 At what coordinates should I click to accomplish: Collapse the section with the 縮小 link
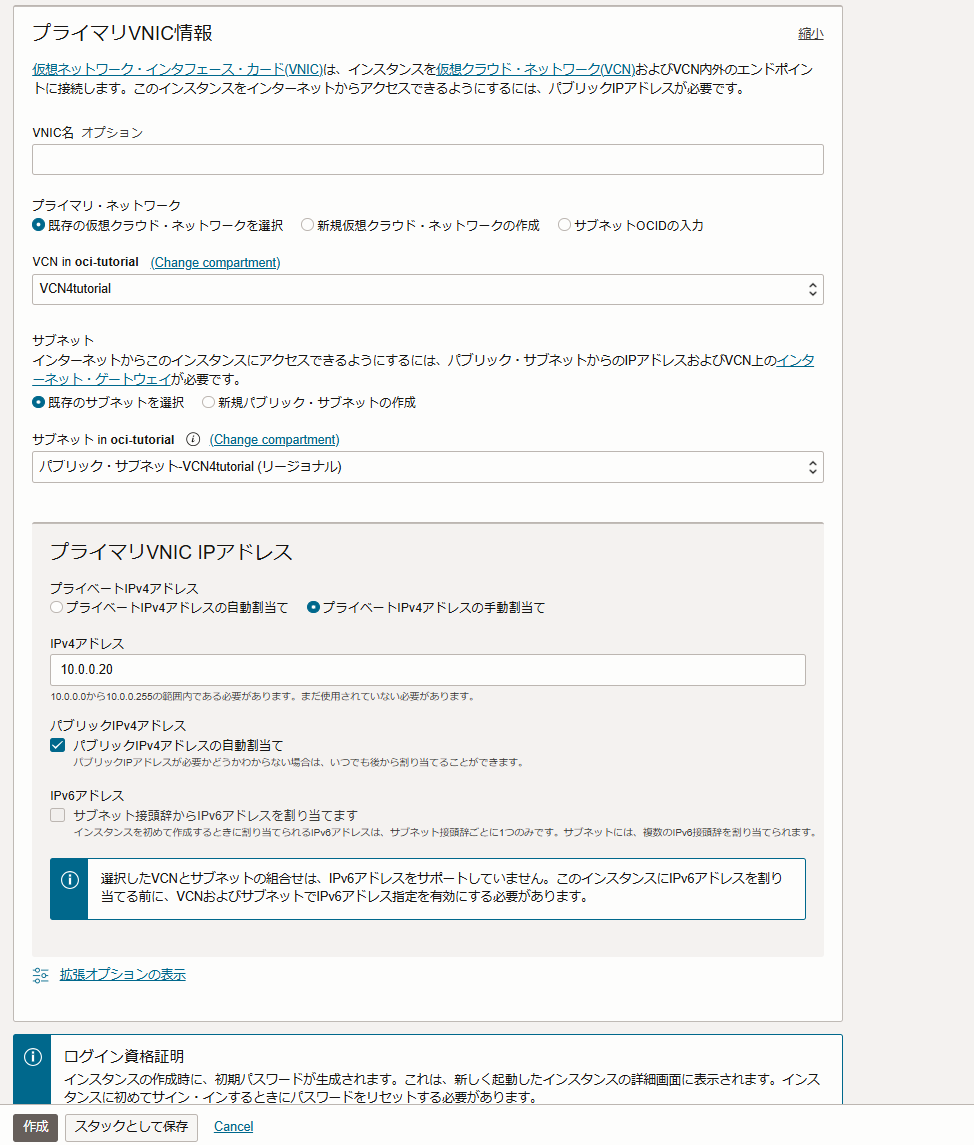(810, 33)
